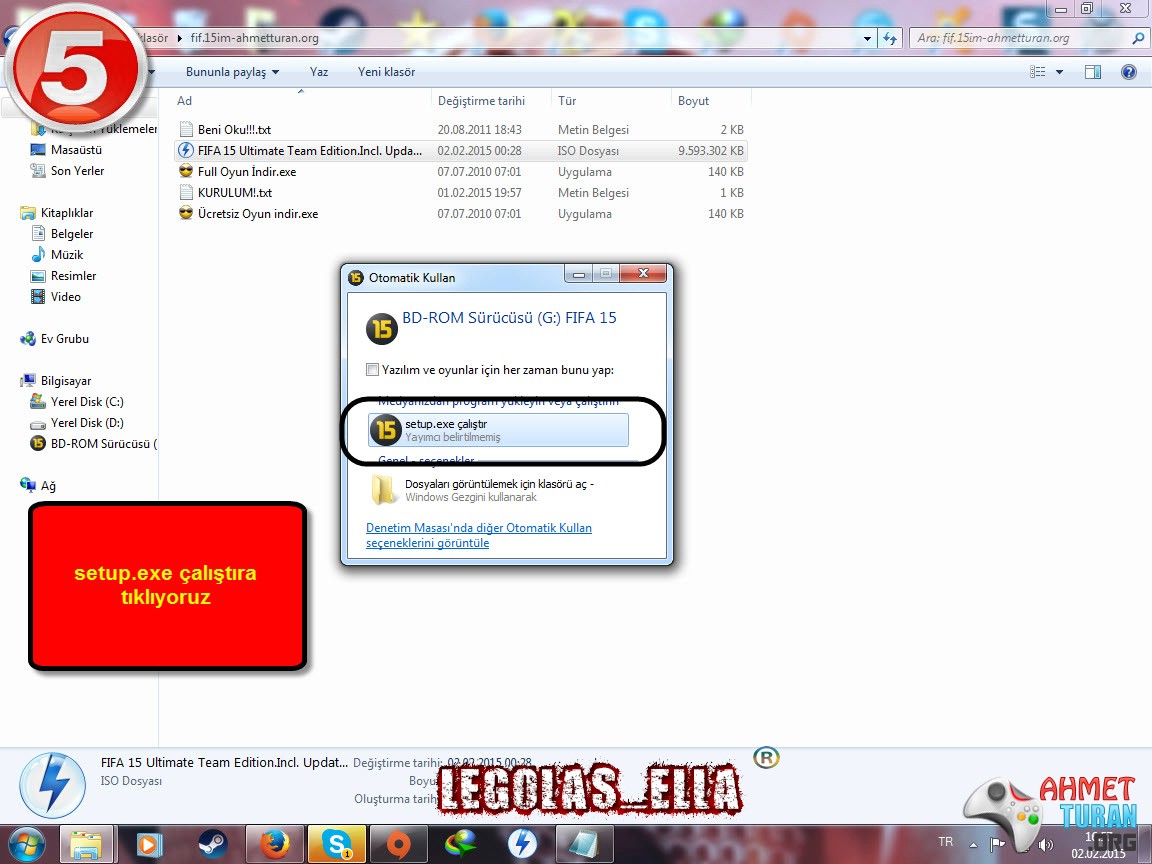Click the Beni Oku!!!.txt file icon
This screenshot has width=1152, height=864.
click(x=187, y=129)
